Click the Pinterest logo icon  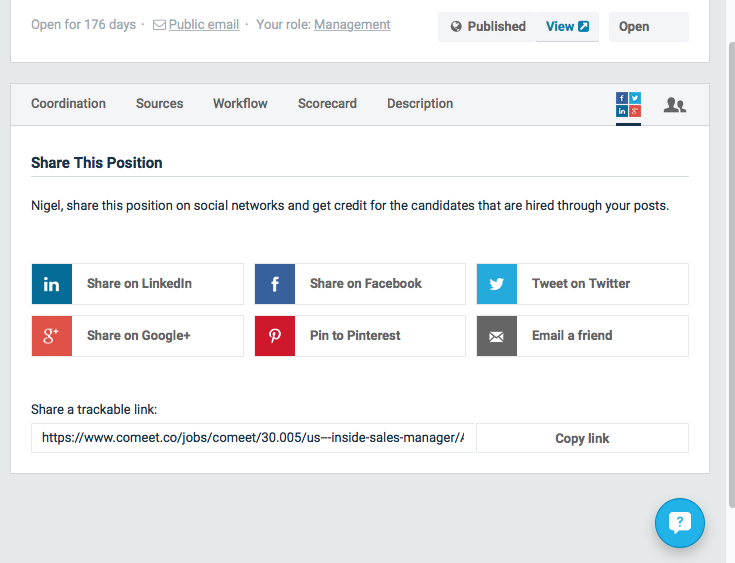pyautogui.click(x=275, y=336)
